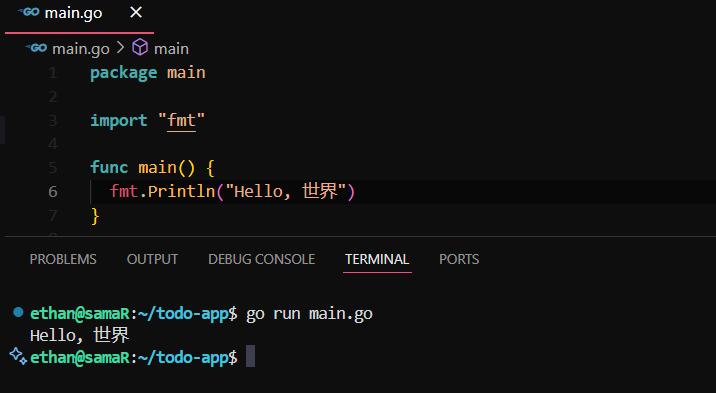The height and width of the screenshot is (393, 716).
Task: Click the sparkle icon beside terminal prompt
Action: (18, 356)
